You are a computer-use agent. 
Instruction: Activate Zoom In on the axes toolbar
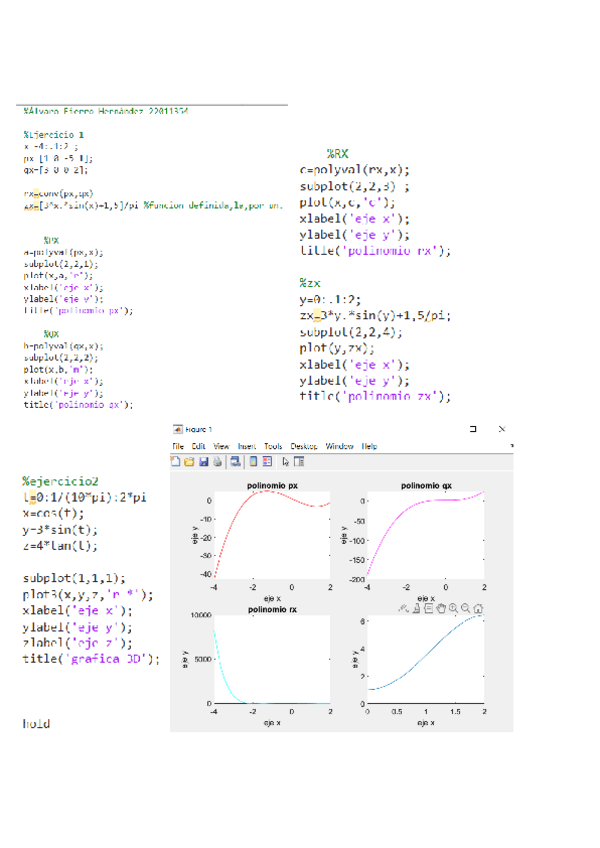click(x=454, y=607)
